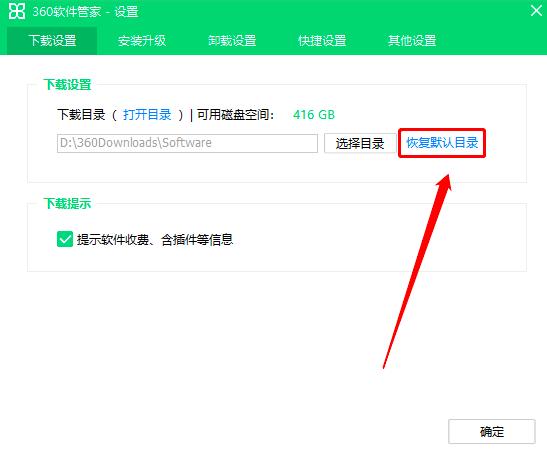Go to the 卸载设置 tab
Screen dimensions: 547x456
click(x=232, y=41)
